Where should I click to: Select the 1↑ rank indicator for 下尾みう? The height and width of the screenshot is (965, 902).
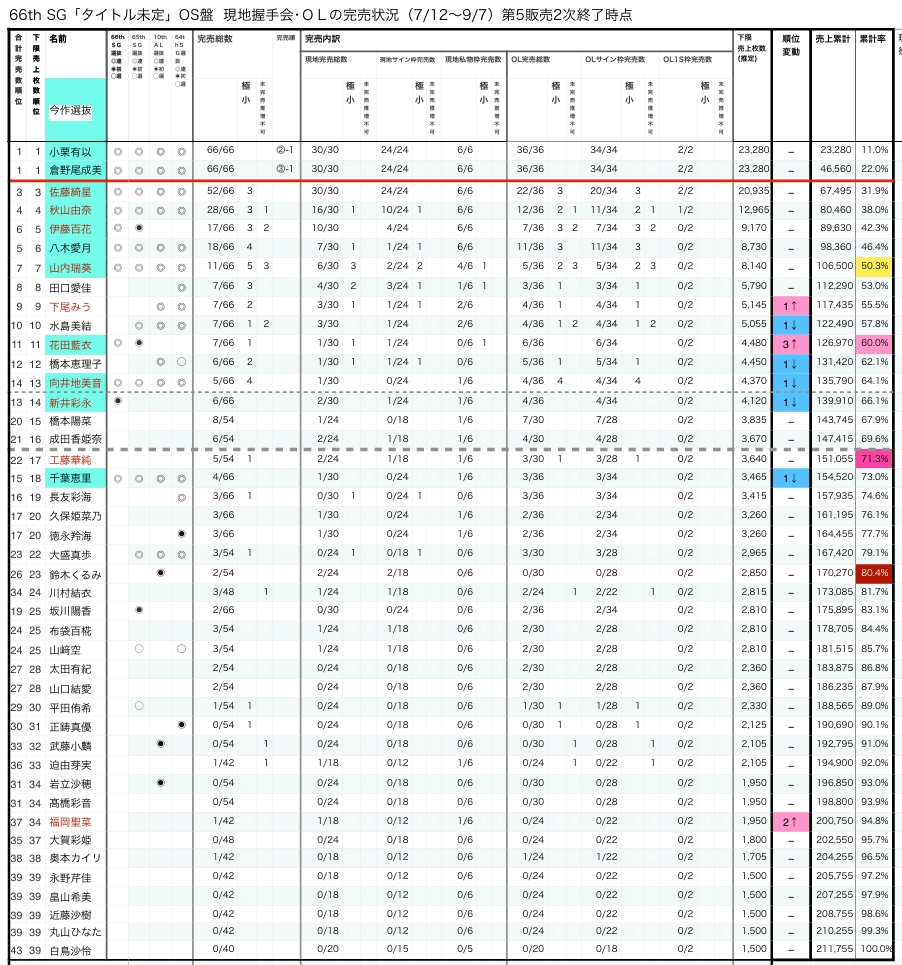coord(790,306)
